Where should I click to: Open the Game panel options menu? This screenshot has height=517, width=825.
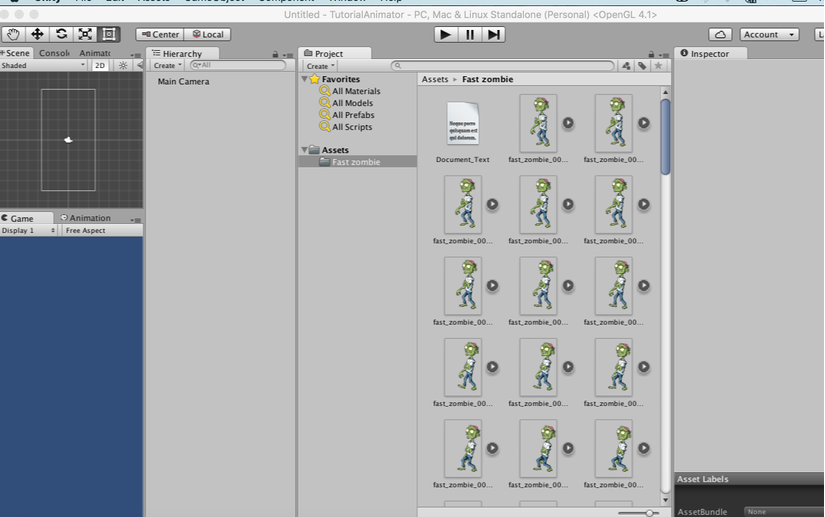136,220
